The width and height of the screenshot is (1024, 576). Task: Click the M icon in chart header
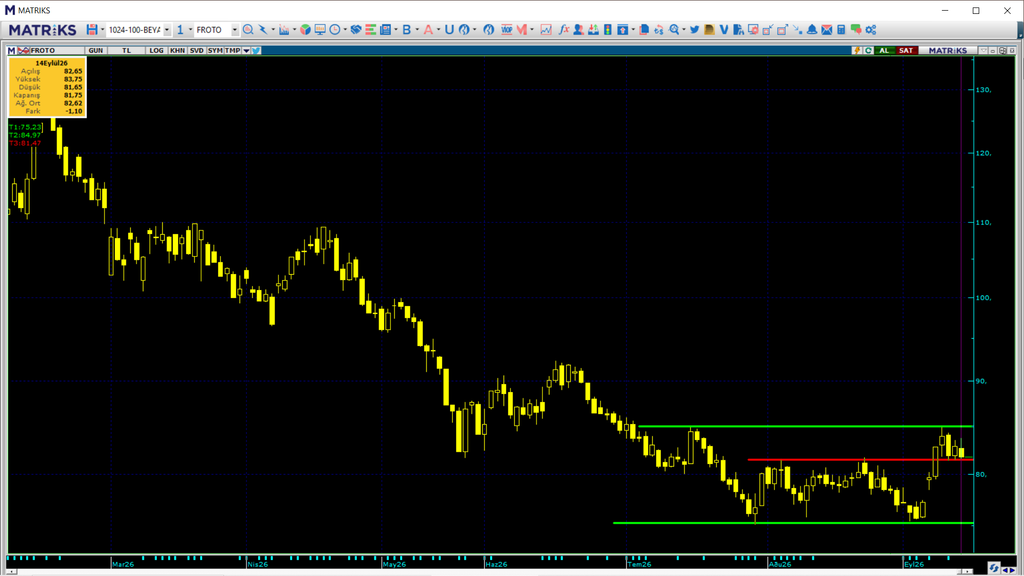(x=11, y=50)
